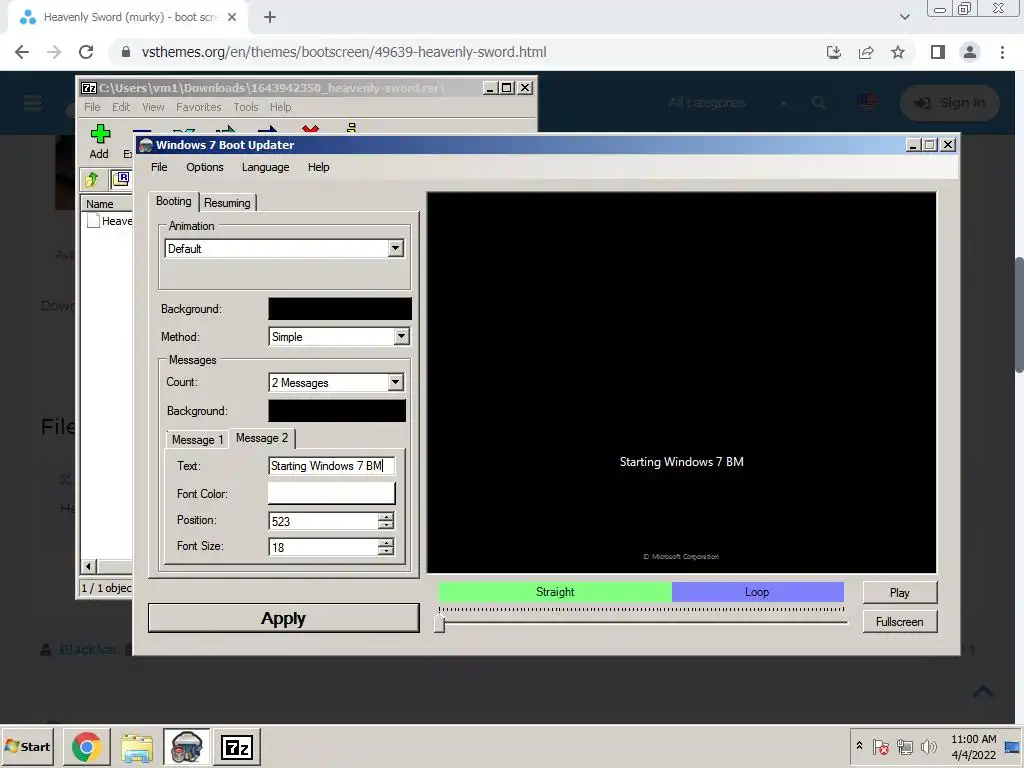Pick the Messages Background color swatch
This screenshot has width=1024, height=768.
337,411
